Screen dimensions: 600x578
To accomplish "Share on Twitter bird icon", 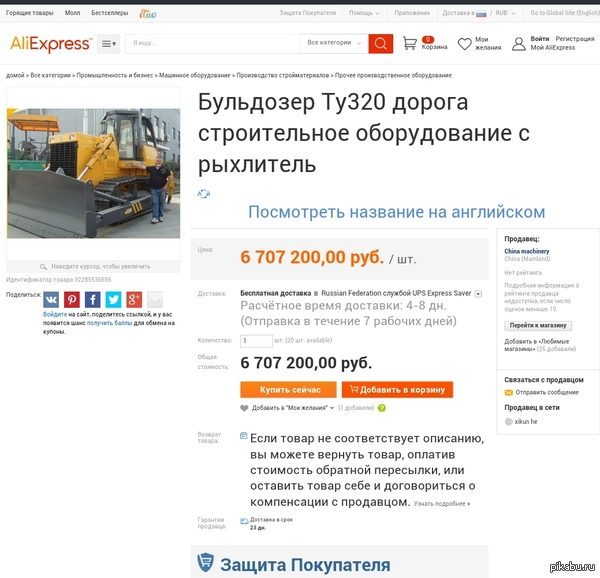I will 113,300.
